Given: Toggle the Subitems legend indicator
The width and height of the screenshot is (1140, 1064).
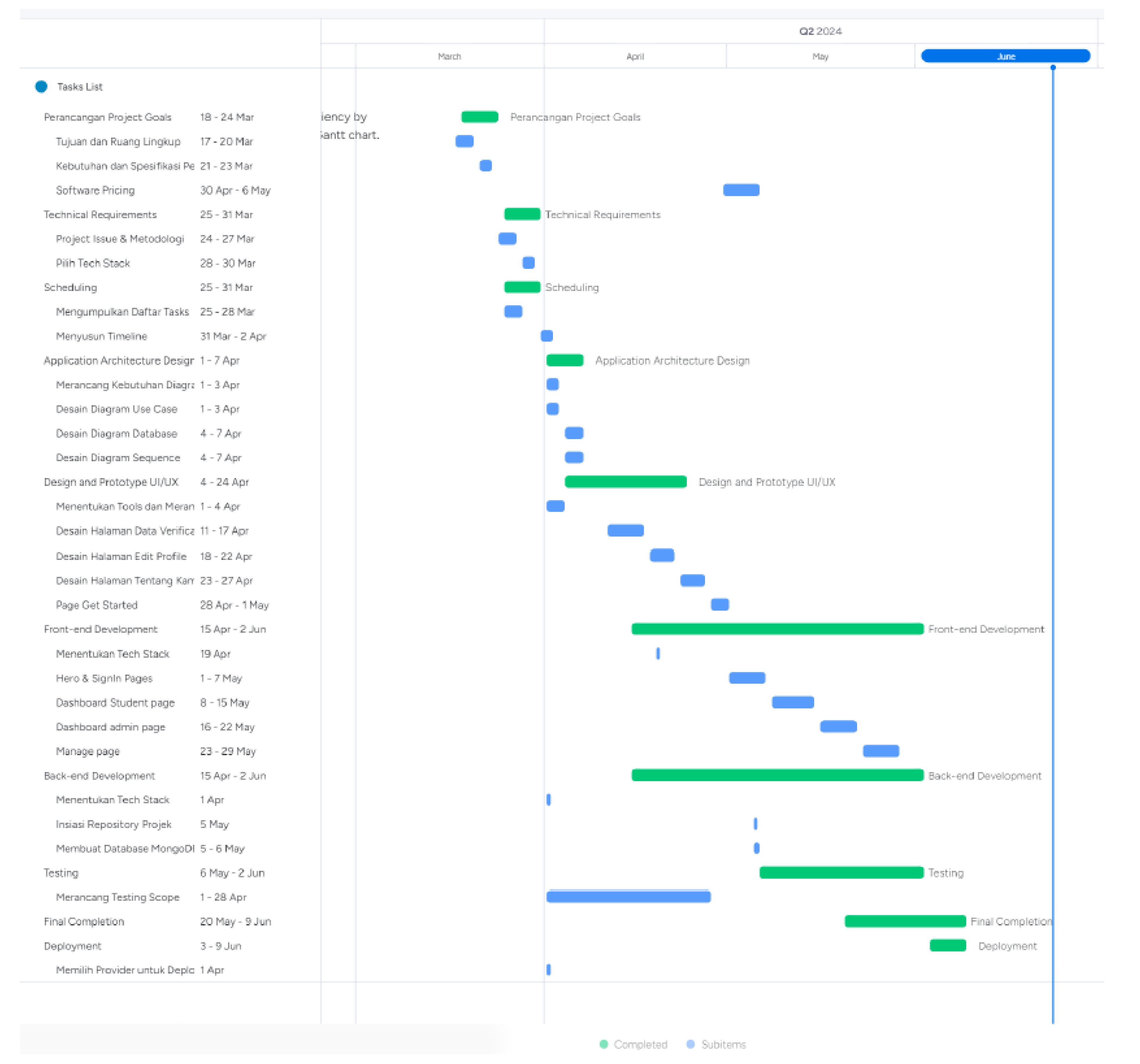Looking at the screenshot, I should 690,1045.
